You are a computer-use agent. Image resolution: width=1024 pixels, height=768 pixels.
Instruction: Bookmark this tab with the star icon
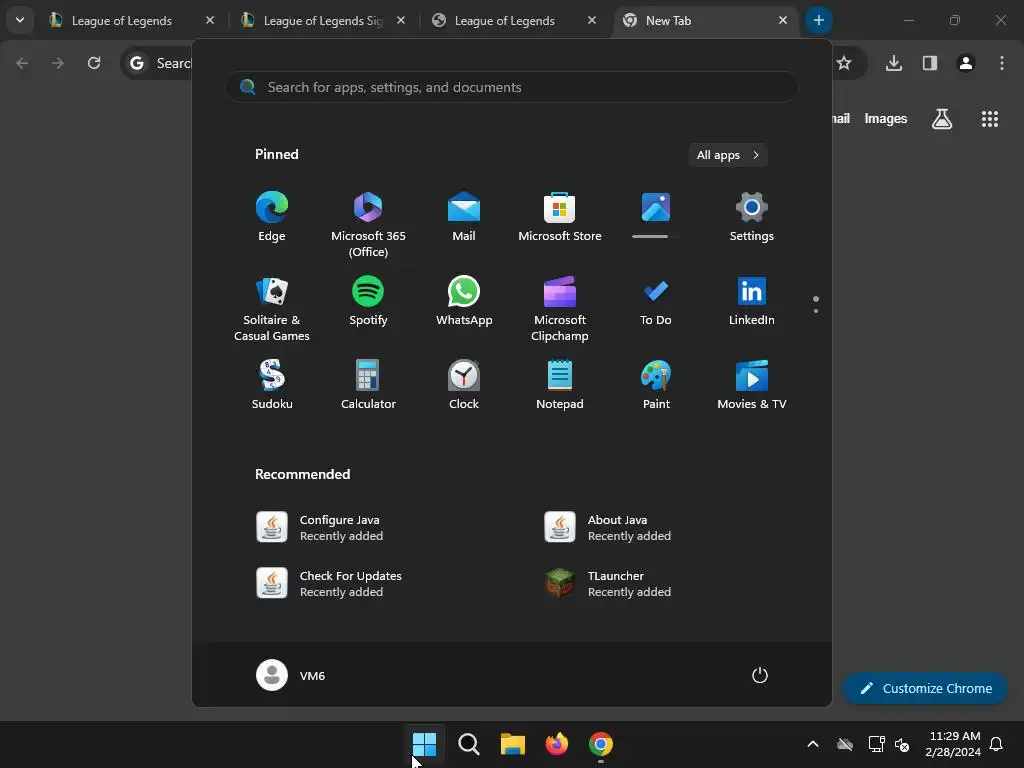[844, 63]
